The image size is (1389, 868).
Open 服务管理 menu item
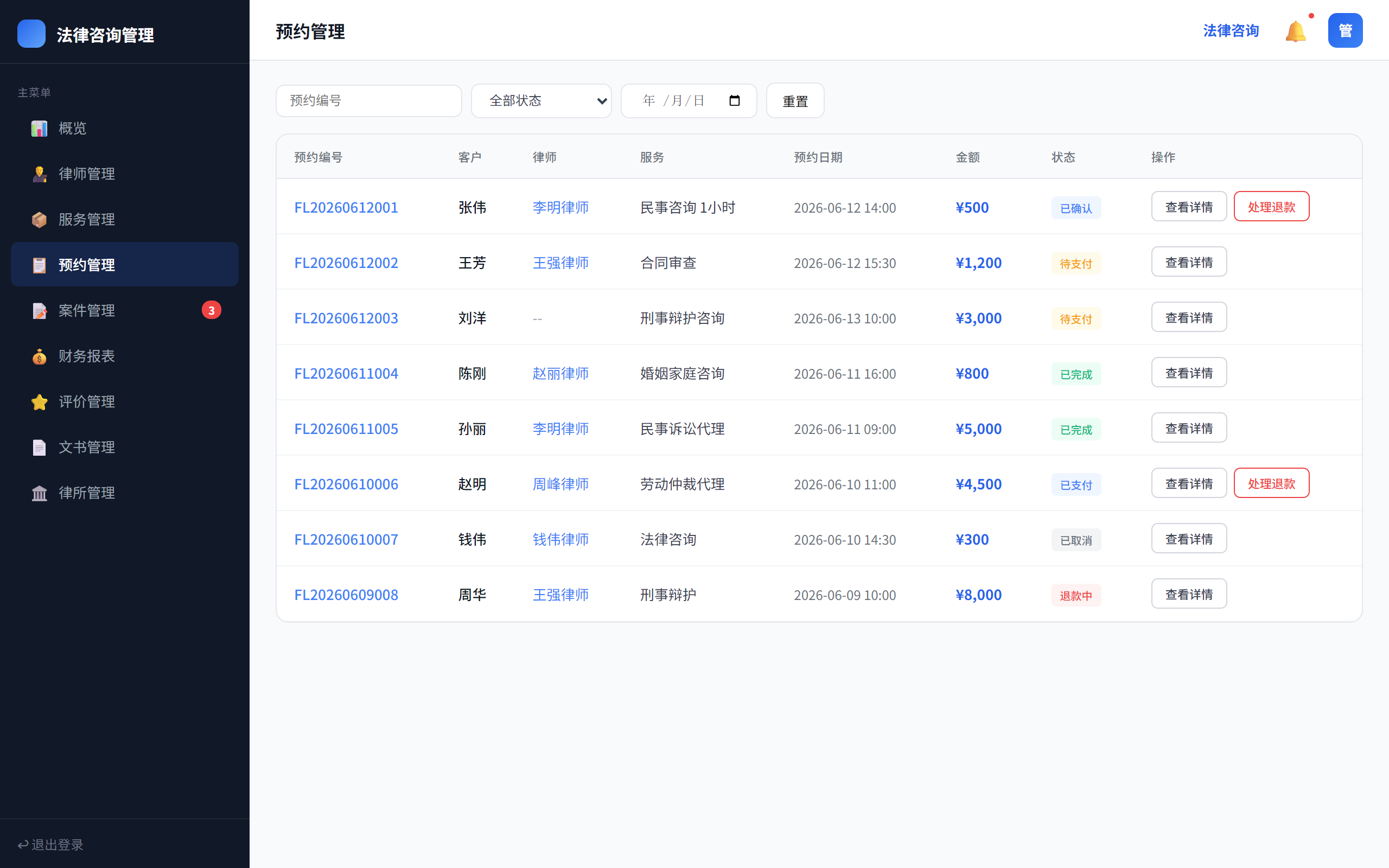(125, 219)
